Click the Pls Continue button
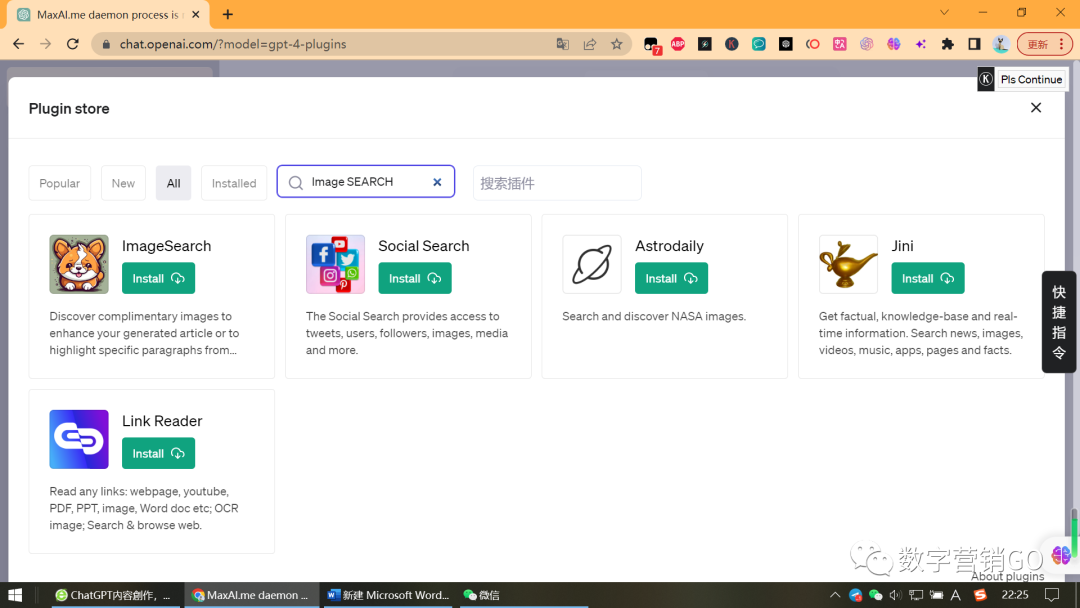The height and width of the screenshot is (608, 1080). 1031,79
